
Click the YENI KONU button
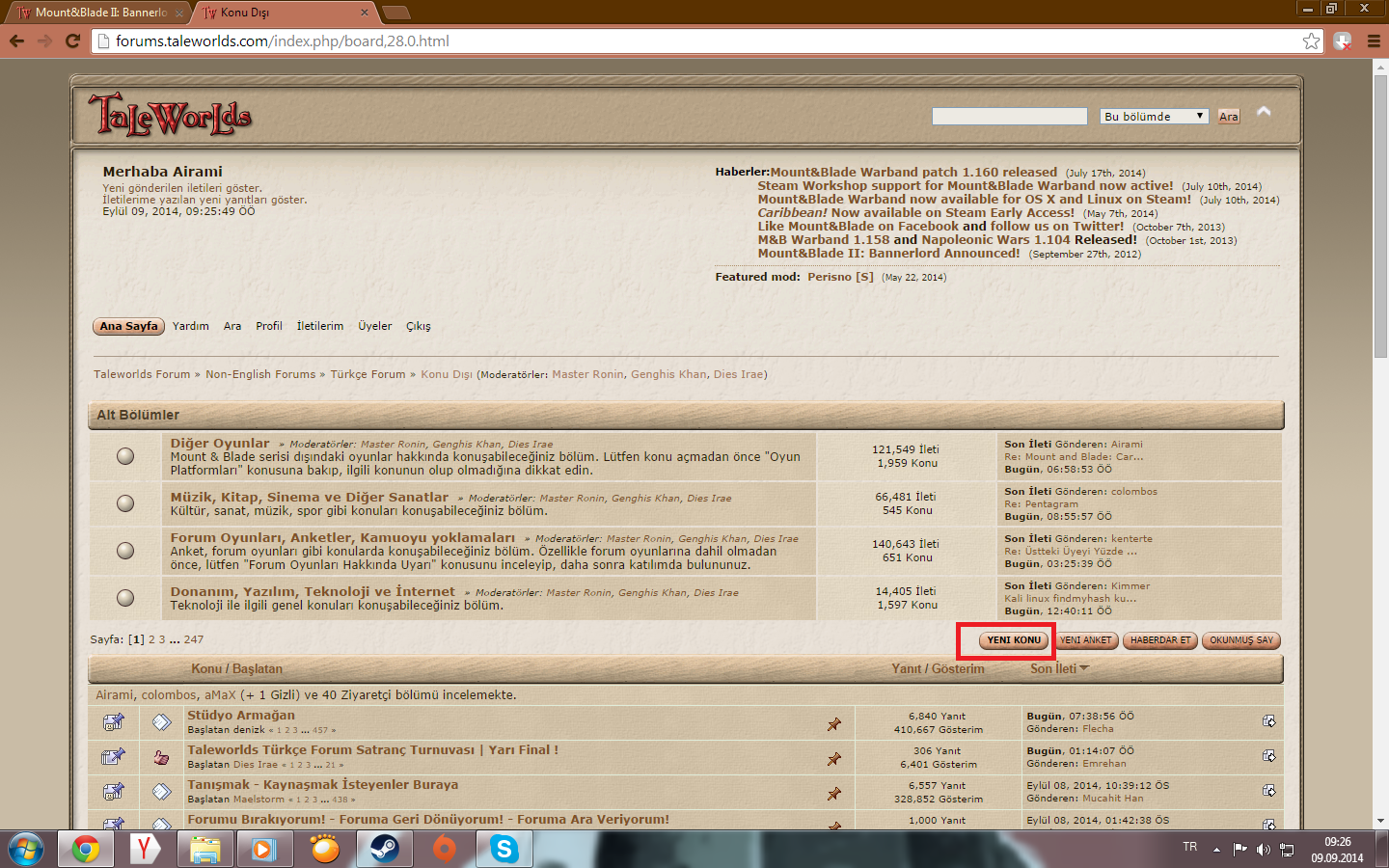point(1014,640)
